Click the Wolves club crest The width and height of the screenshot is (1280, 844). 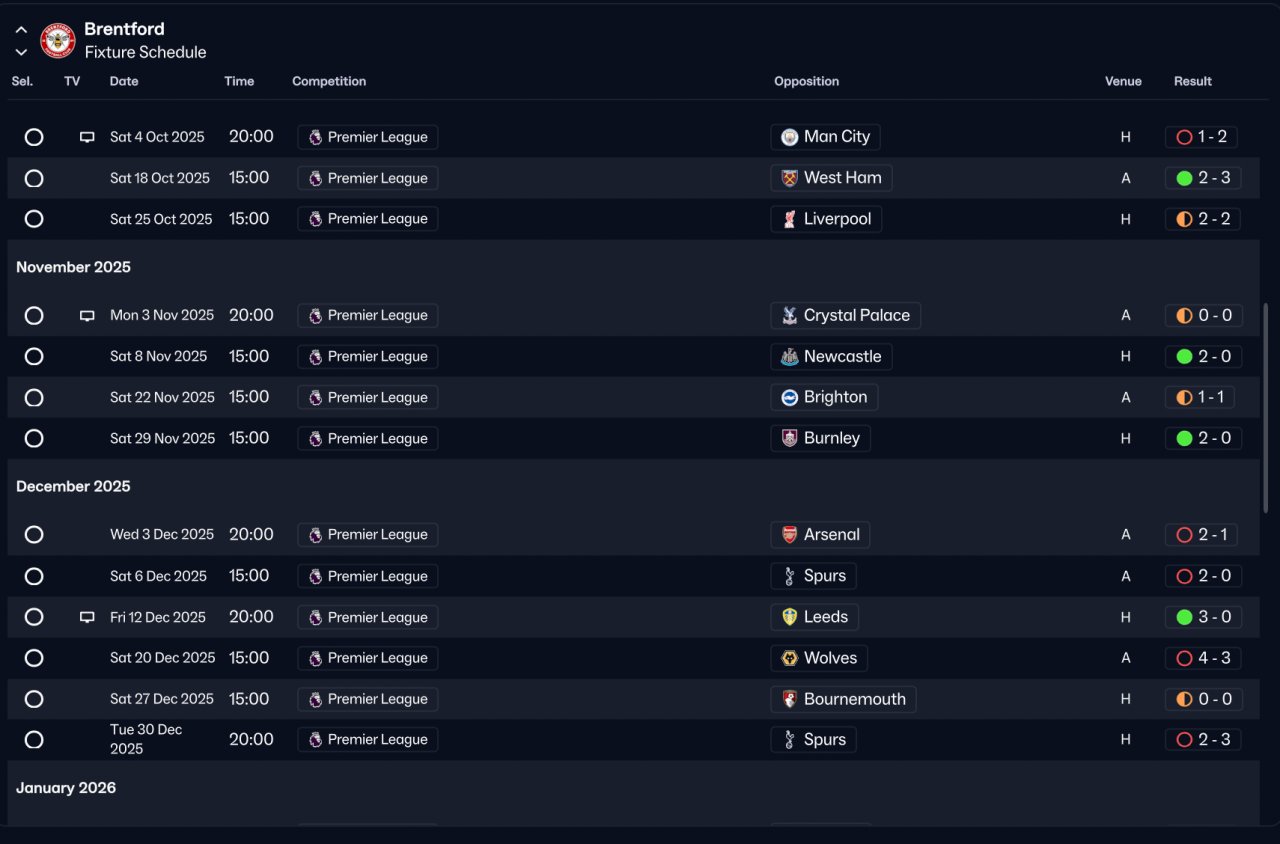pos(790,658)
